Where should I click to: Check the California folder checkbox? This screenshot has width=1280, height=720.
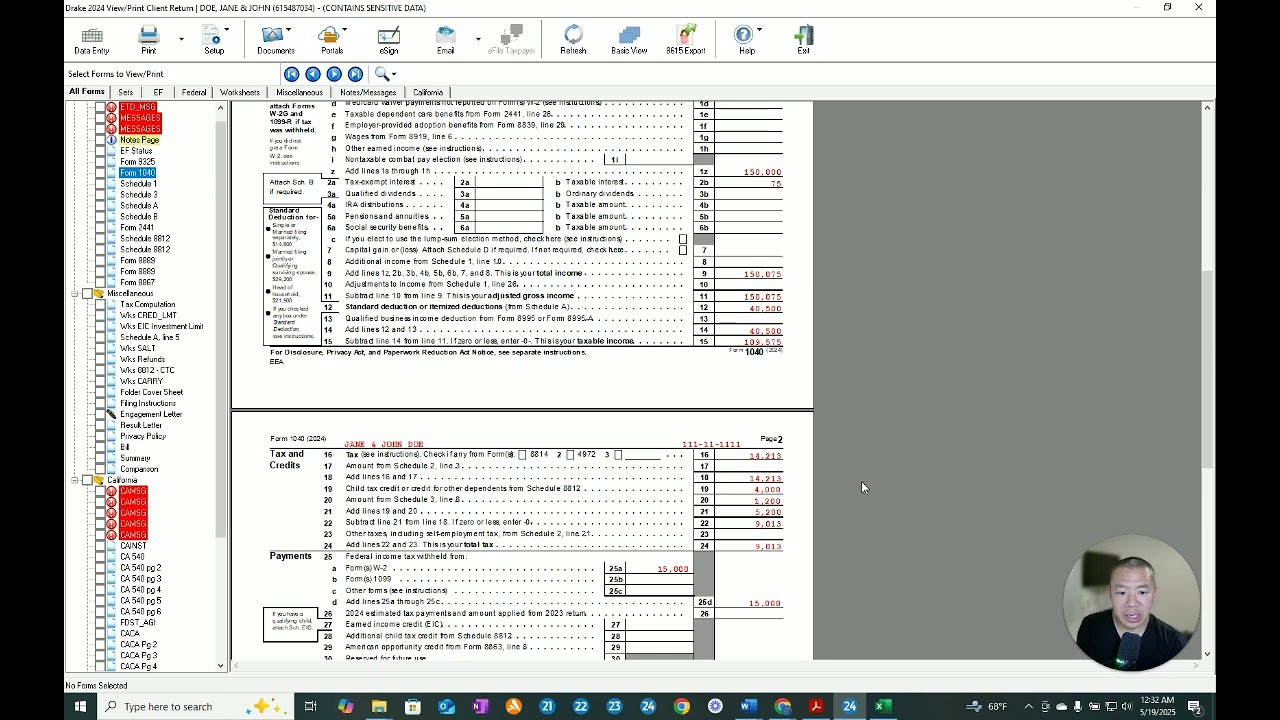pos(87,481)
